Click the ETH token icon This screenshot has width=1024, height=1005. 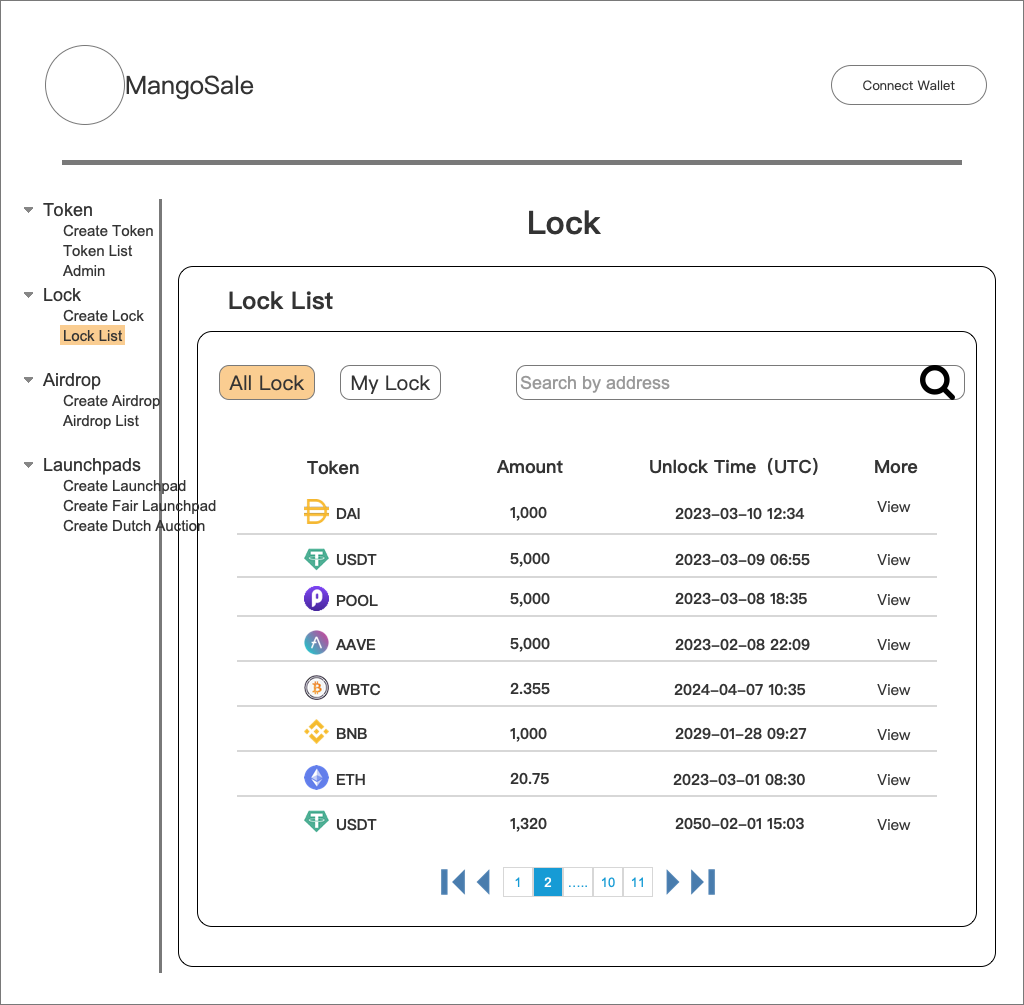316,778
